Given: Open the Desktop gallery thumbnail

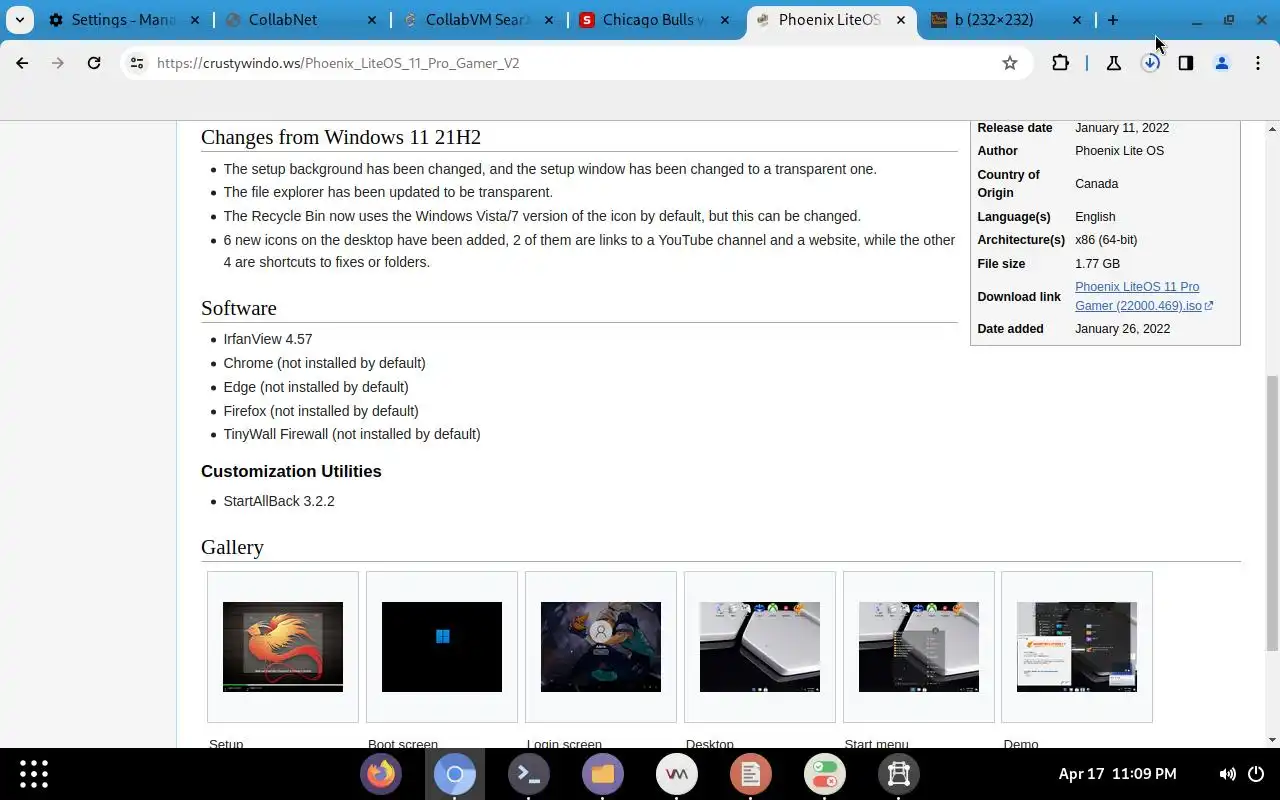Looking at the screenshot, I should 760,647.
